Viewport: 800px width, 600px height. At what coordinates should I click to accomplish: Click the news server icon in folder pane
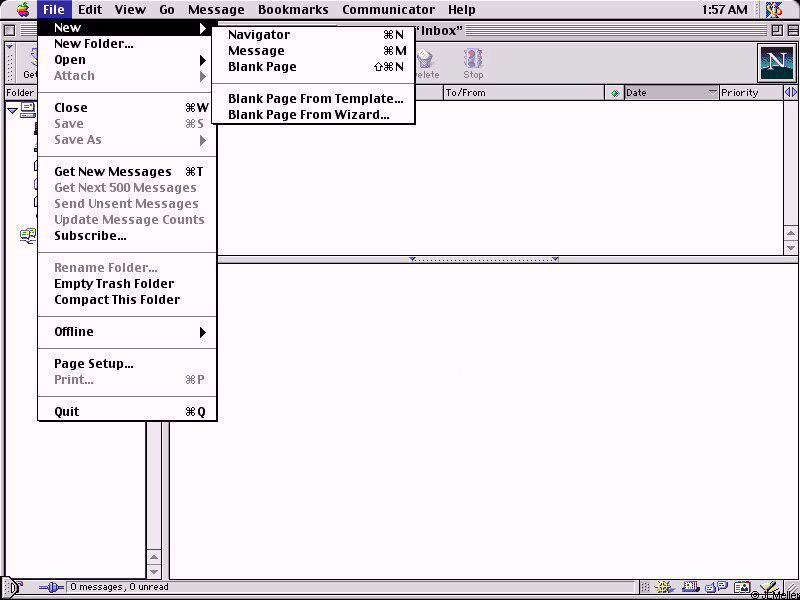tap(27, 236)
